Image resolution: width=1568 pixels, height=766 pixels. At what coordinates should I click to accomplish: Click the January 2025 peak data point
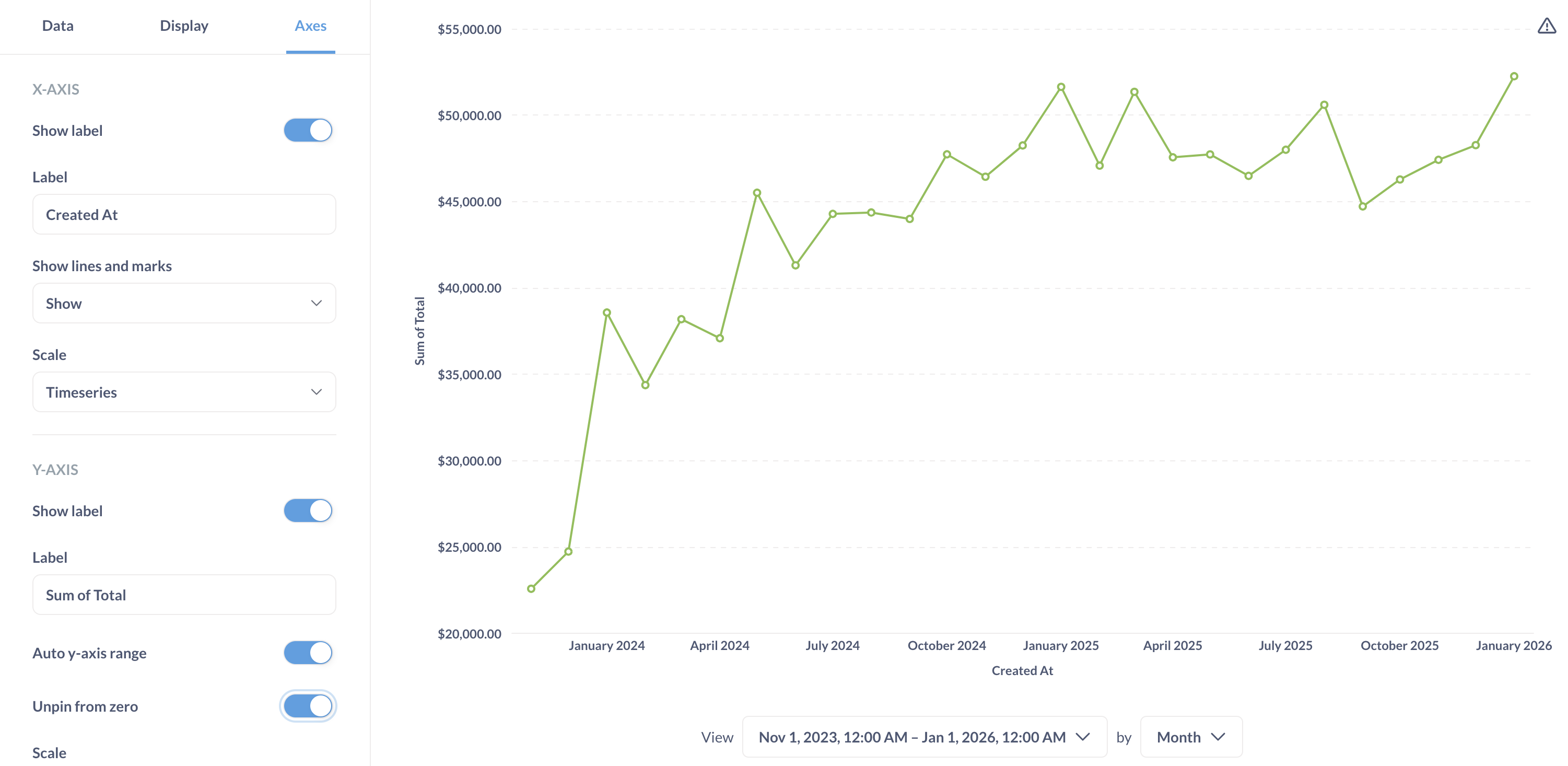[x=1060, y=86]
